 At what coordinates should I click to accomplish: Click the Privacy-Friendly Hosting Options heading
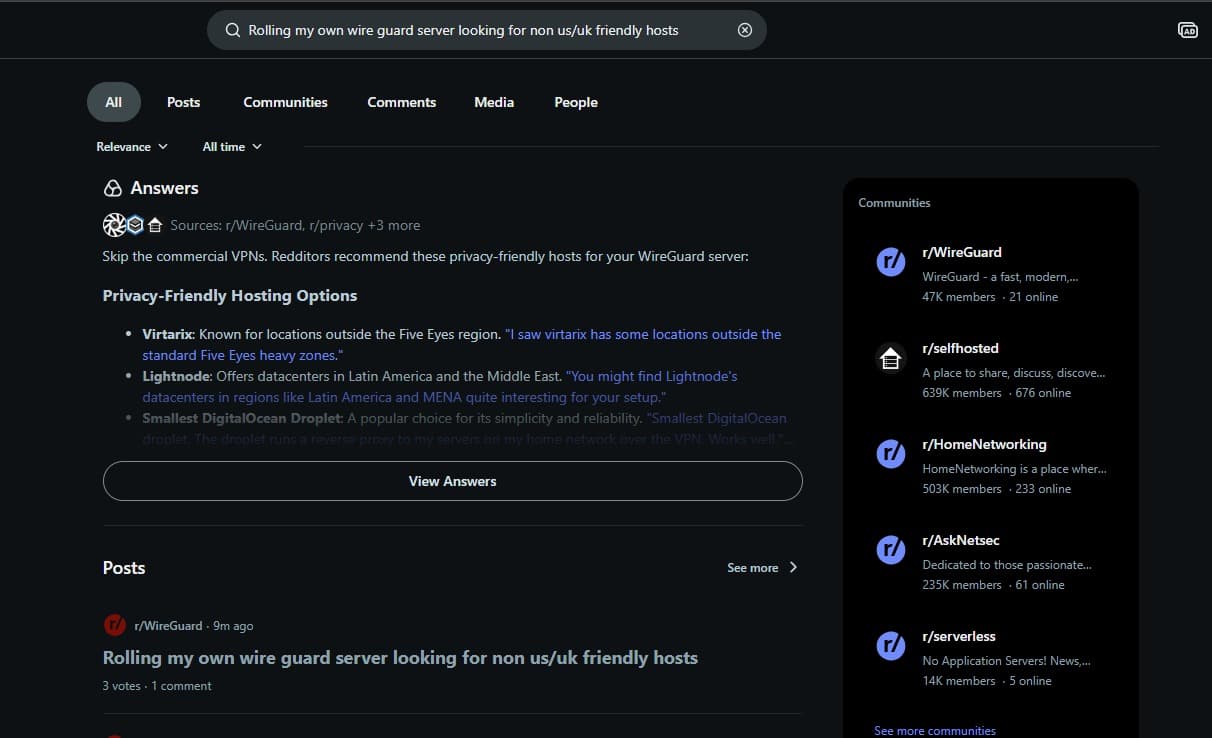(230, 296)
